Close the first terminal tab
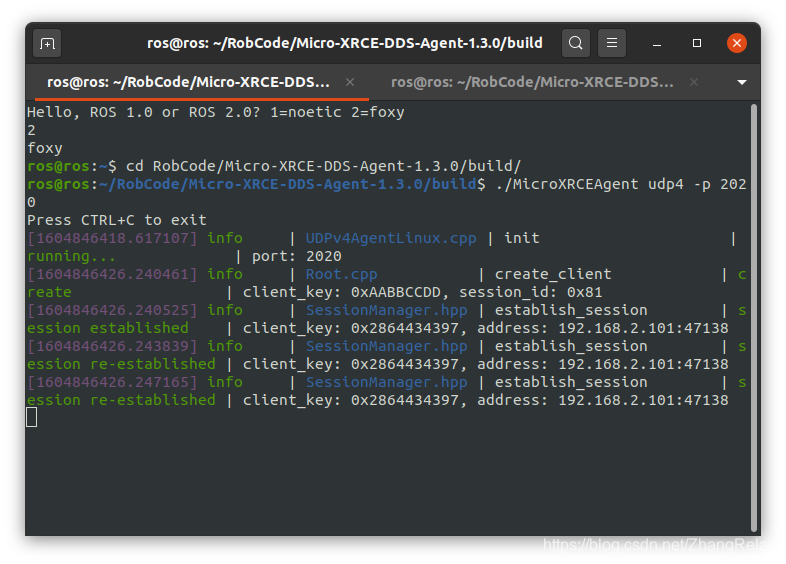 pos(350,82)
